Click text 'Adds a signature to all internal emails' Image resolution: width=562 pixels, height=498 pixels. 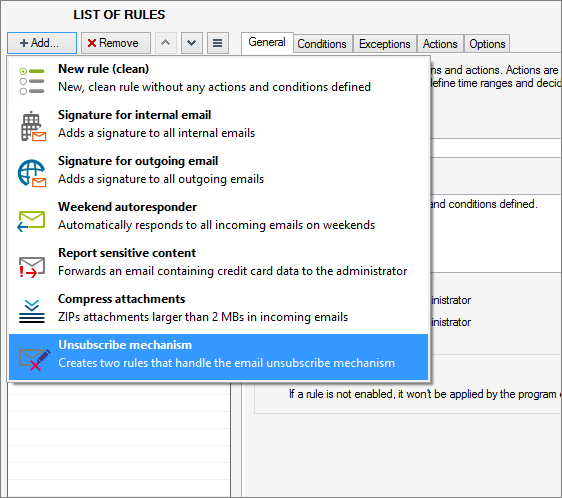click(x=157, y=133)
